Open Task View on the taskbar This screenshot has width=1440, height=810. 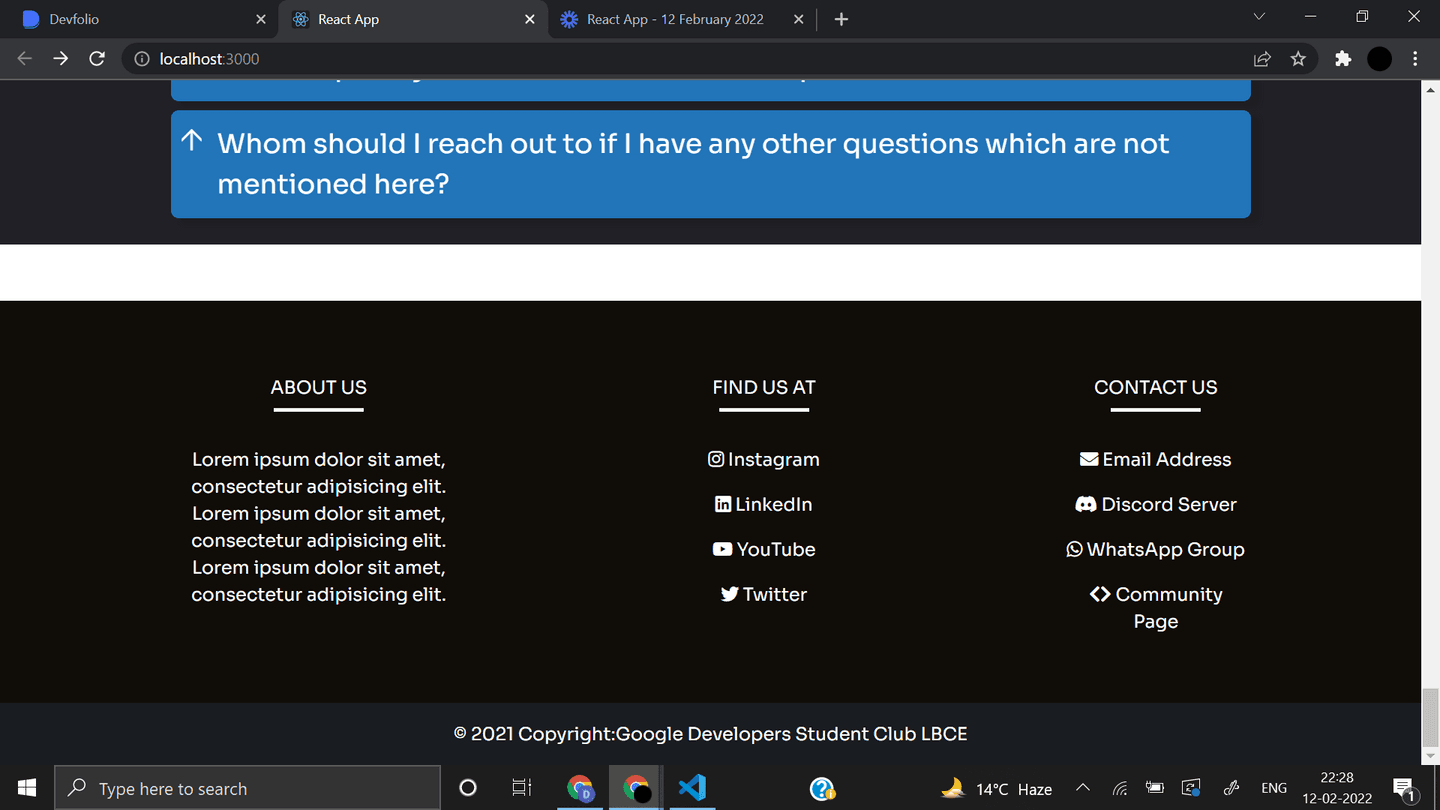[522, 788]
